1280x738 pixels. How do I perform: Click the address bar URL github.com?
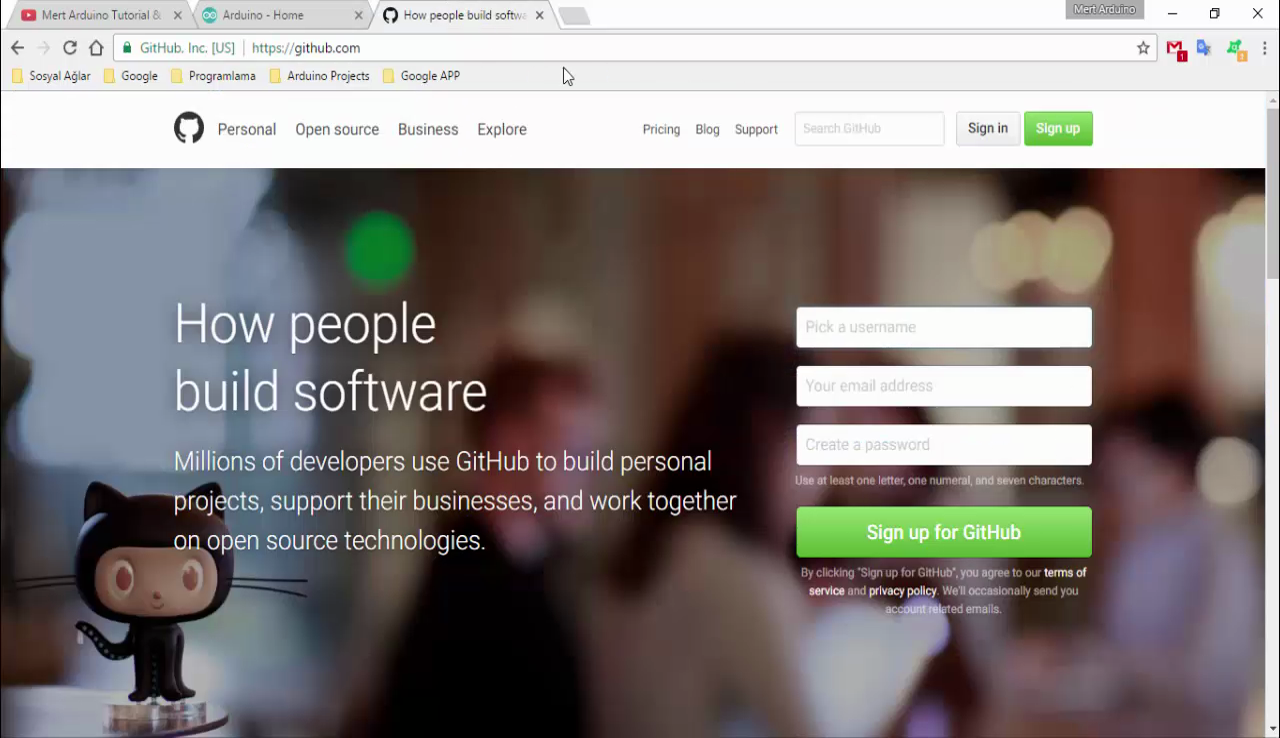pyautogui.click(x=306, y=48)
